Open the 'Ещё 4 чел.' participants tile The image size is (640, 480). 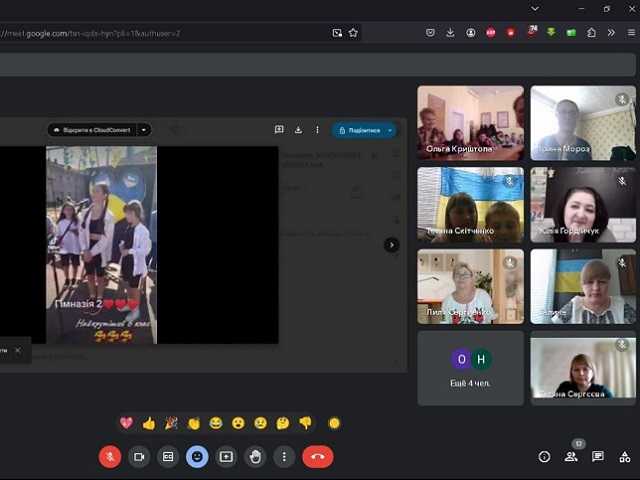coord(470,368)
